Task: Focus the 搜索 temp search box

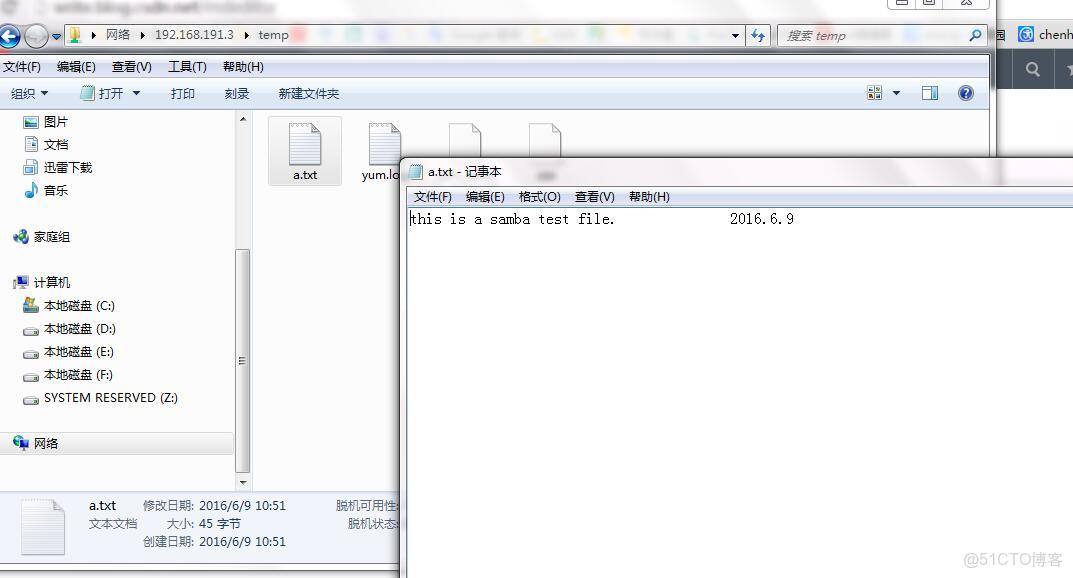Action: (872, 36)
